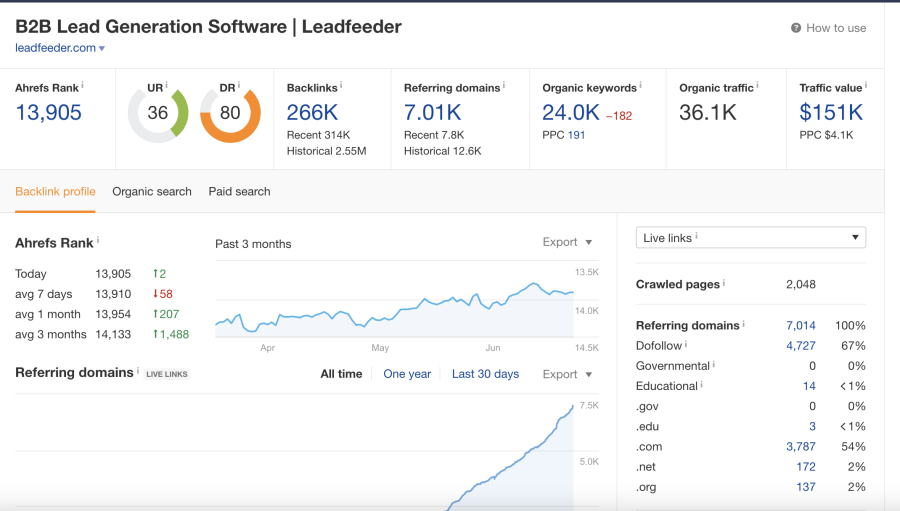This screenshot has height=511, width=900.
Task: Click the question mark help icon
Action: pyautogui.click(x=796, y=28)
